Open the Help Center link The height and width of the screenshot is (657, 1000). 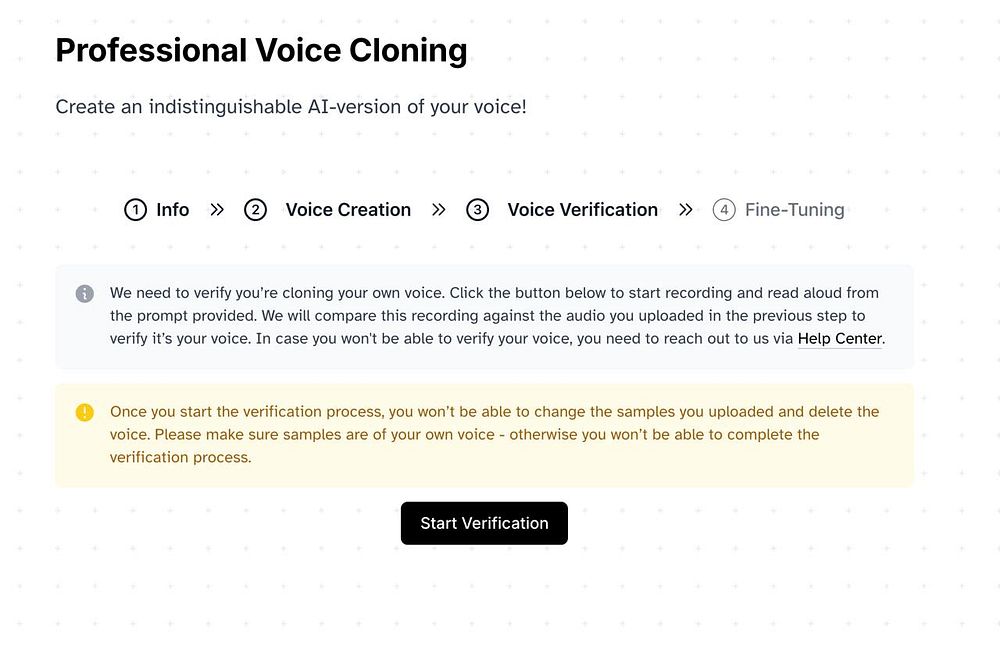click(840, 339)
